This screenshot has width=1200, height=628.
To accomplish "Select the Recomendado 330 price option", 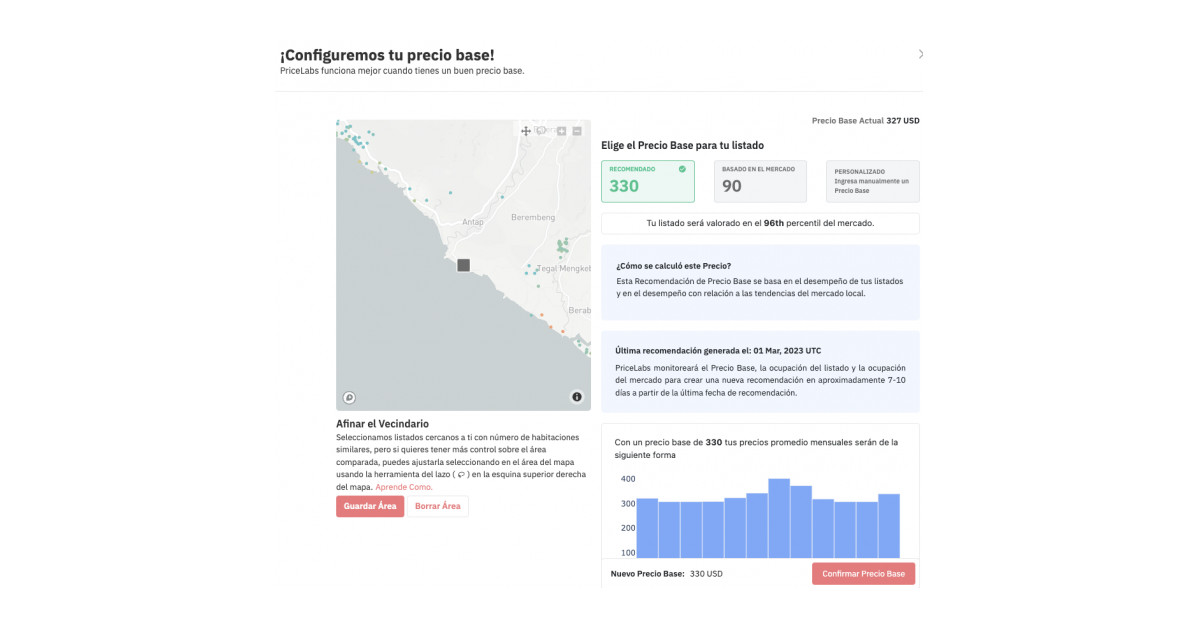I will tap(648, 181).
